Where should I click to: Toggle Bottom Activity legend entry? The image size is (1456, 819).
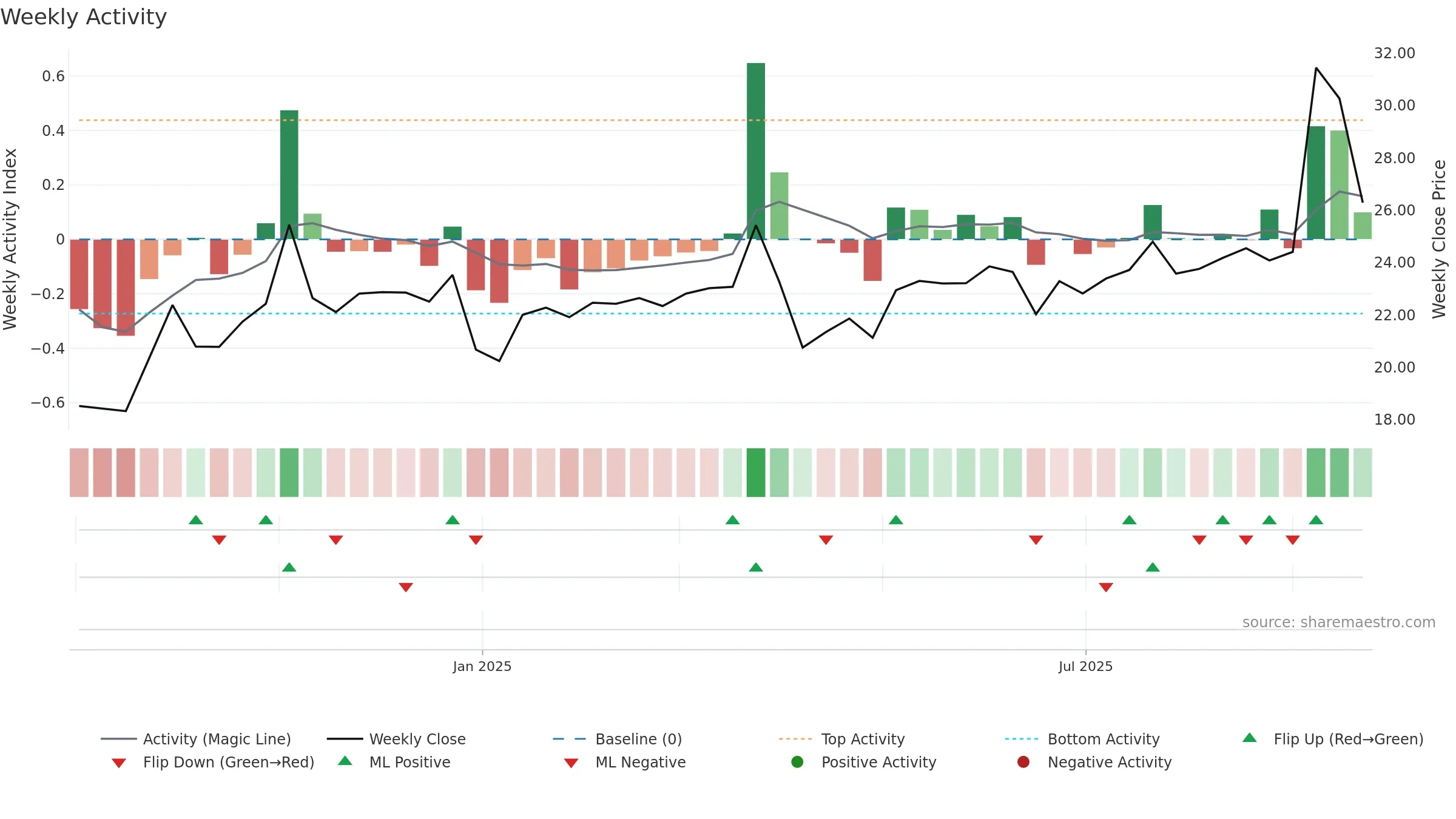point(1082,739)
